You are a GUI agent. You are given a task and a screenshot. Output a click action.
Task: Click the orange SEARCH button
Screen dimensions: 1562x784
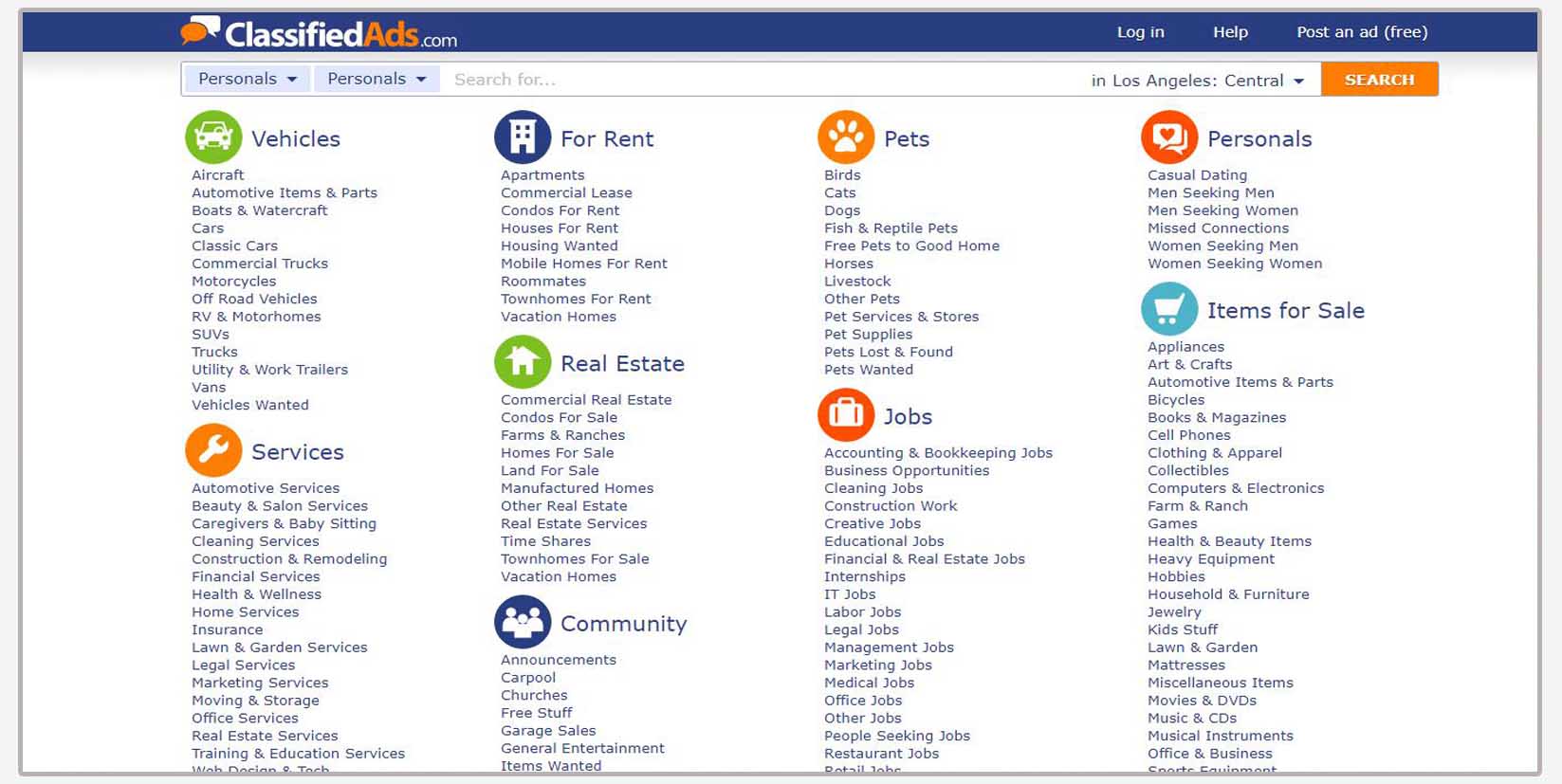(1379, 80)
